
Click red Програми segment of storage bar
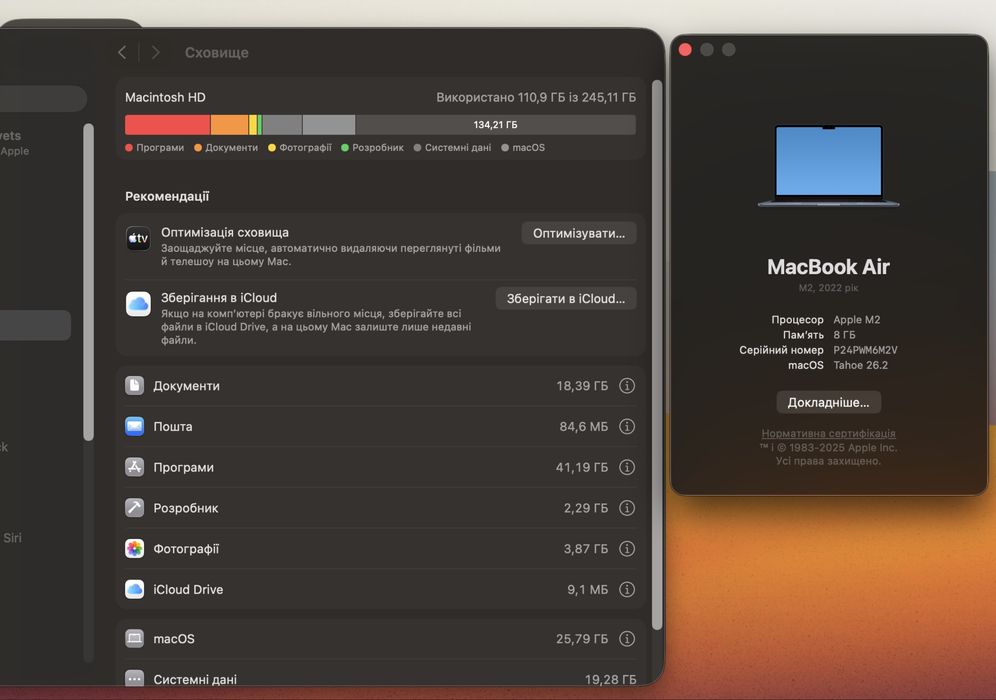167,125
